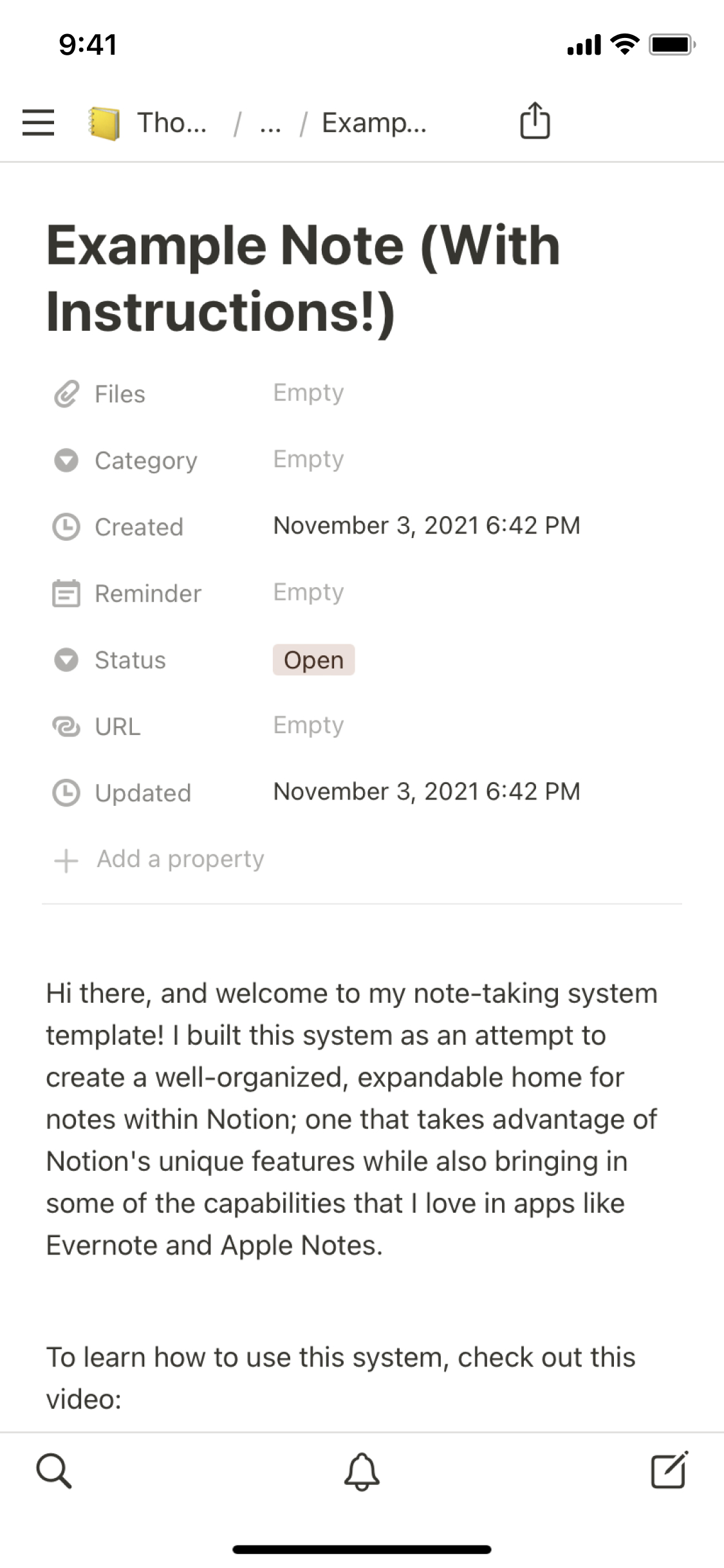Enter a value in the URL field
724x1568 pixels.
[x=308, y=725]
